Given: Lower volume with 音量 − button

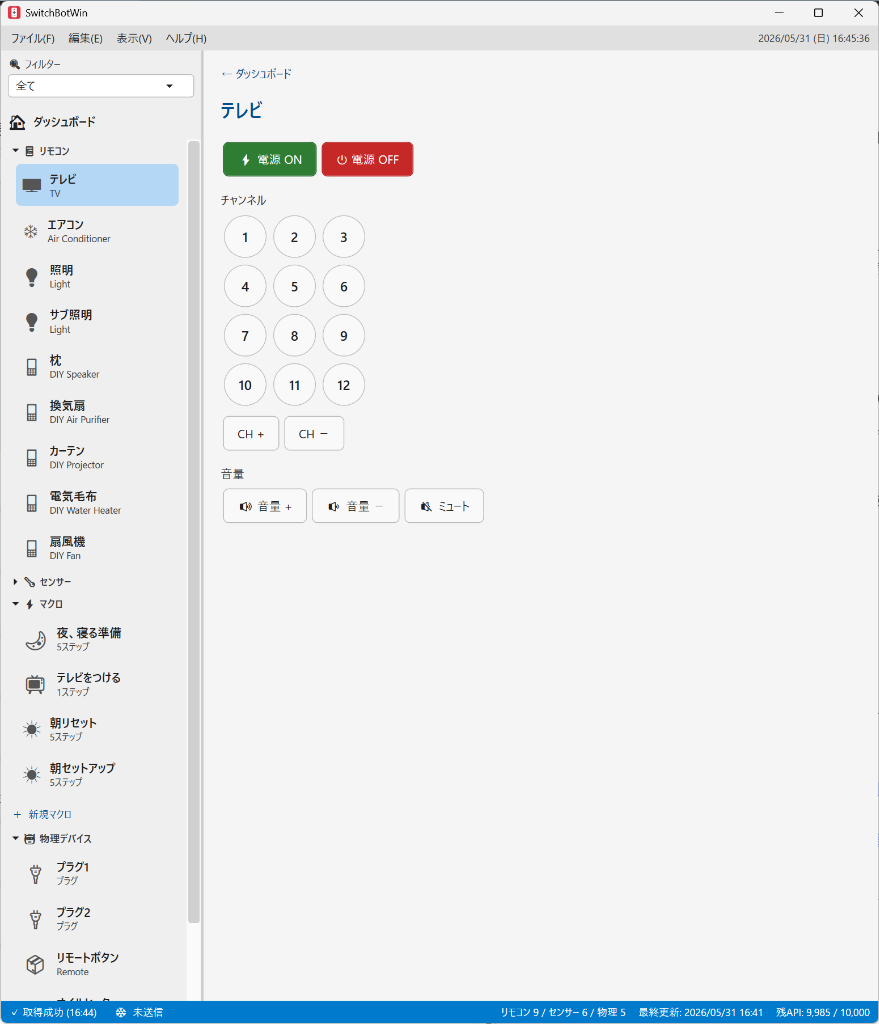Looking at the screenshot, I should tap(355, 506).
